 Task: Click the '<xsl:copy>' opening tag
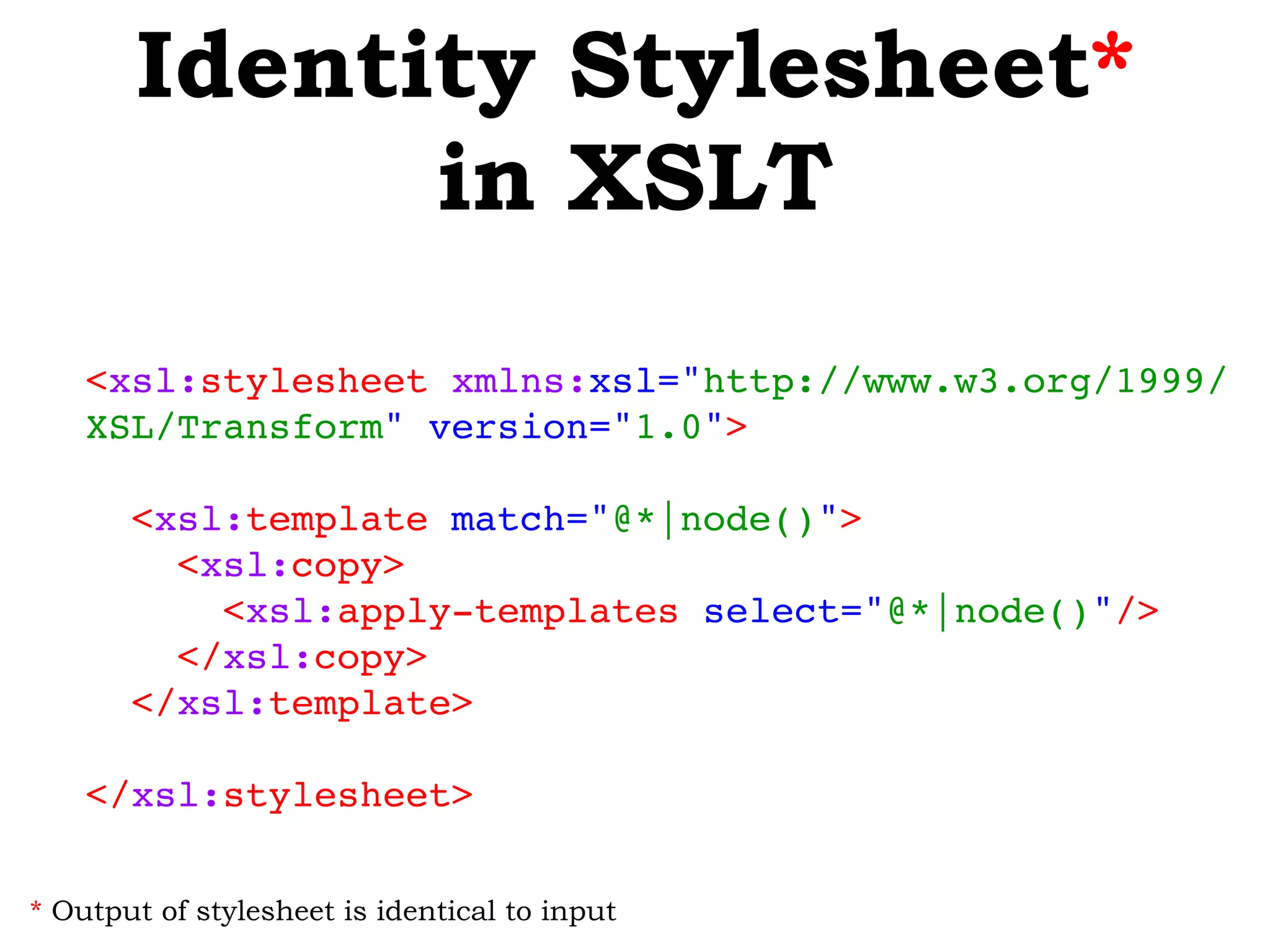[291, 566]
